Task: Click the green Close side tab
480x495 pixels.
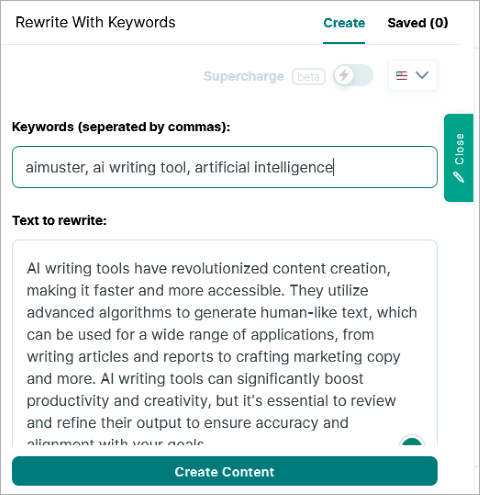Action: pos(459,158)
